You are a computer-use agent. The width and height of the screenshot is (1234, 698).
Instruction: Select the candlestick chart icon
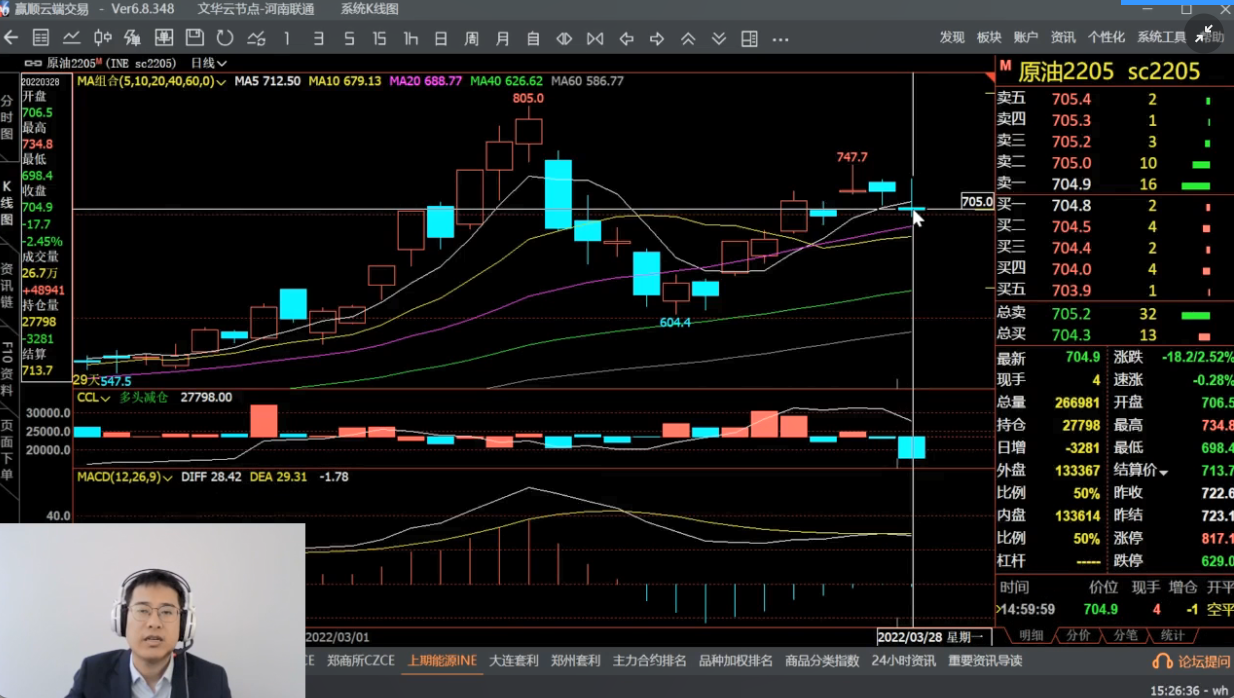[102, 38]
